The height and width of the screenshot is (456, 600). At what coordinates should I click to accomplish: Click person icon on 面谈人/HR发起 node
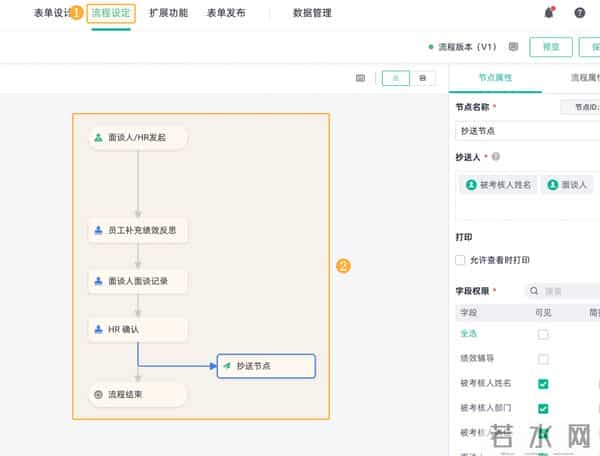(x=98, y=137)
